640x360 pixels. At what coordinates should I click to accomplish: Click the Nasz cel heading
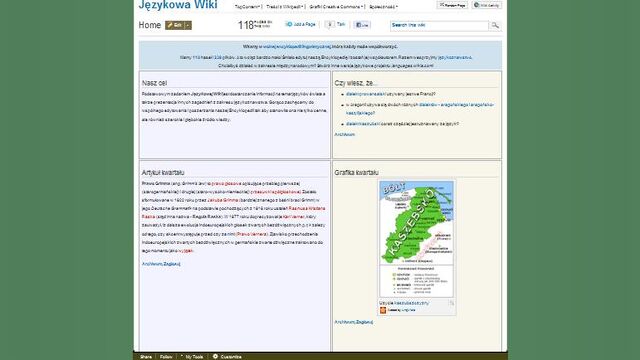pyautogui.click(x=154, y=83)
